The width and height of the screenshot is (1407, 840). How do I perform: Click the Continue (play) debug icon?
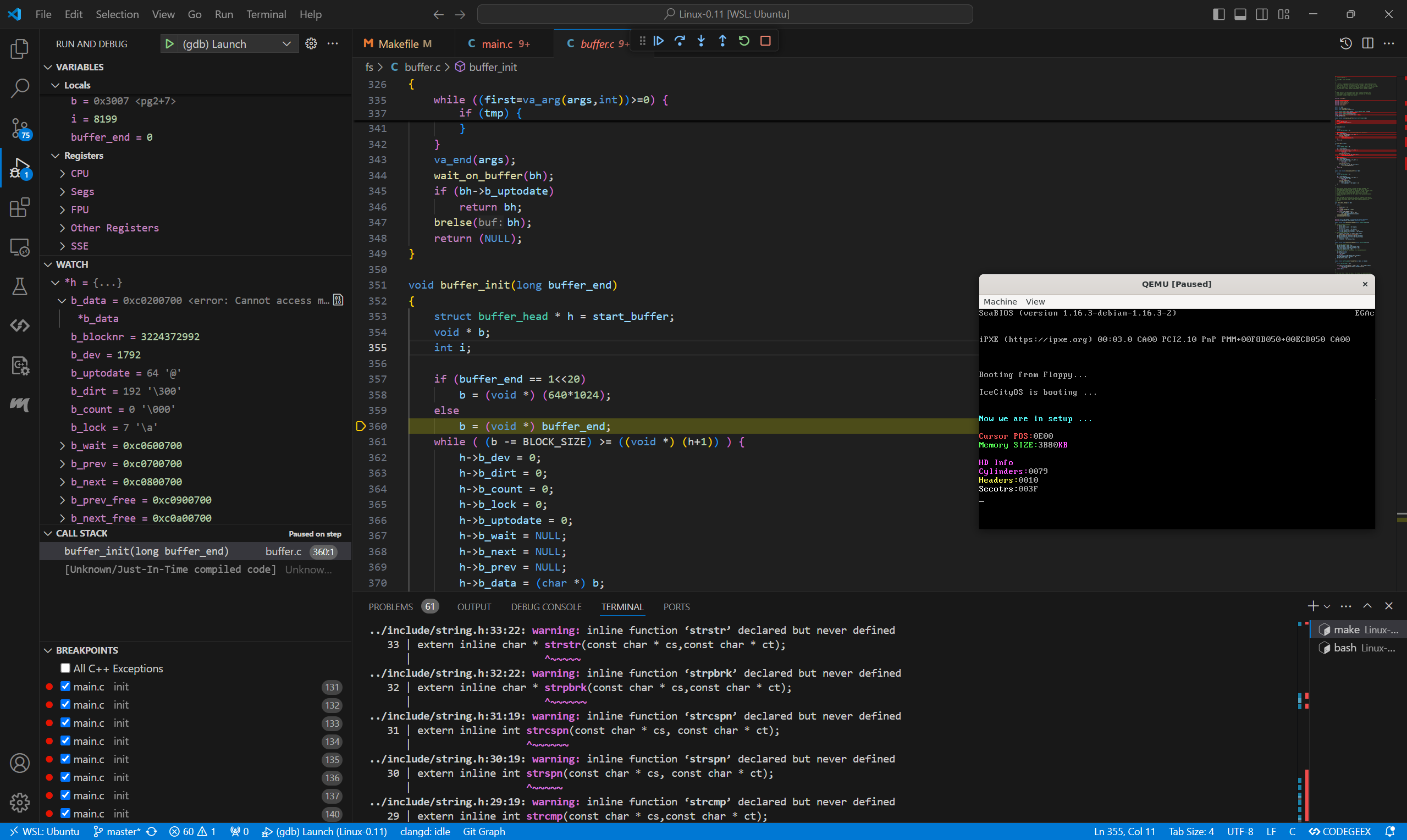658,41
